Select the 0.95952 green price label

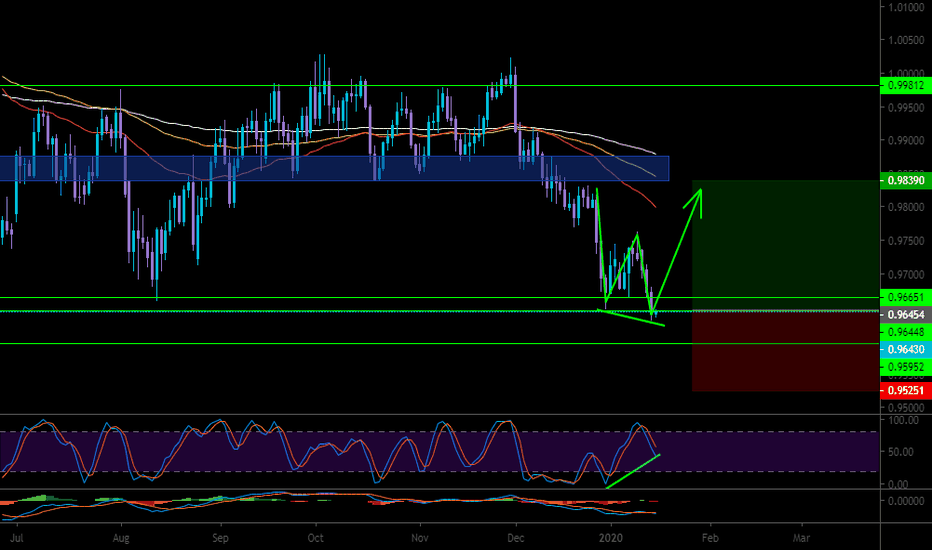905,367
